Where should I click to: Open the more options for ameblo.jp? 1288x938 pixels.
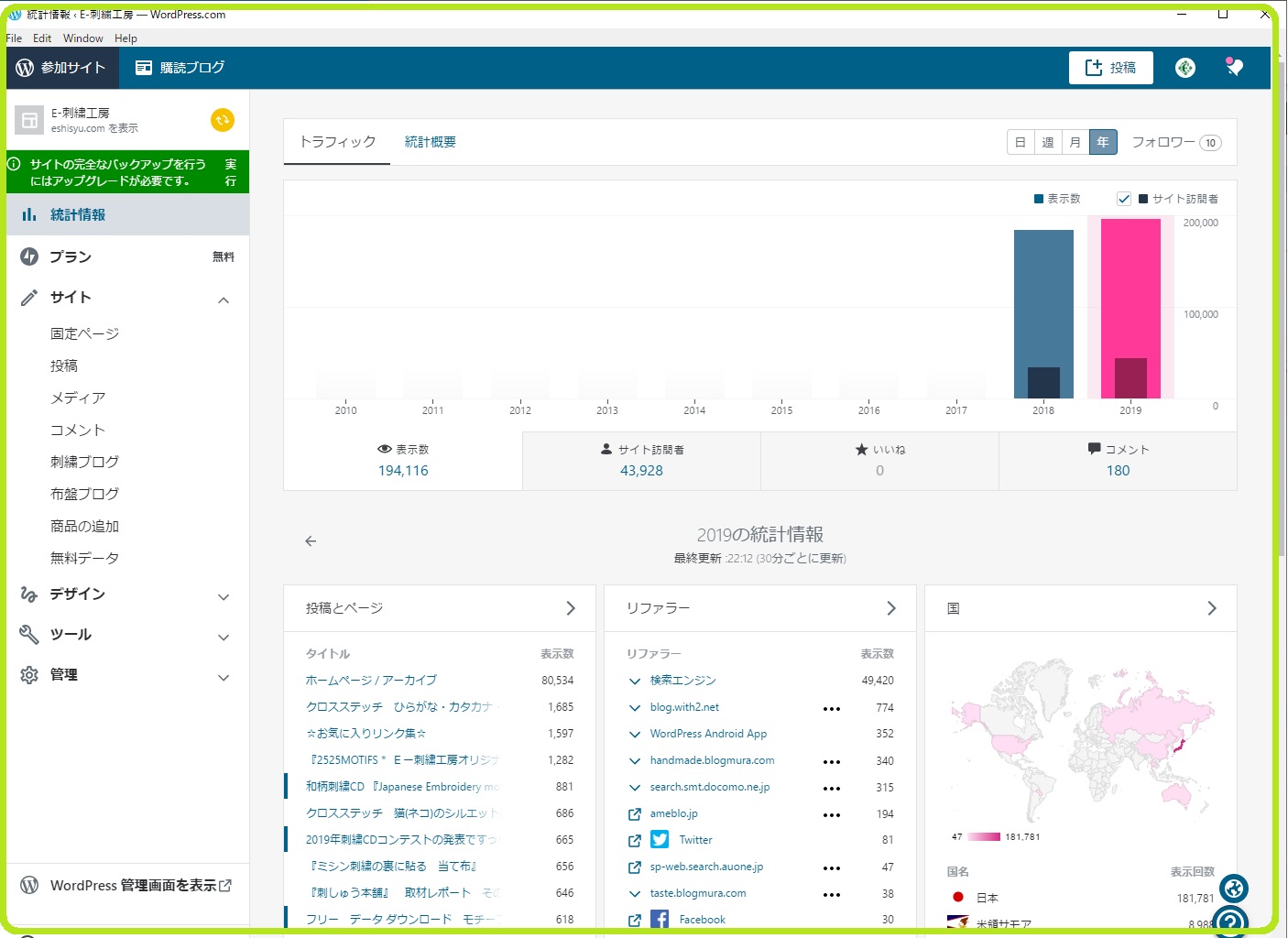(x=832, y=815)
